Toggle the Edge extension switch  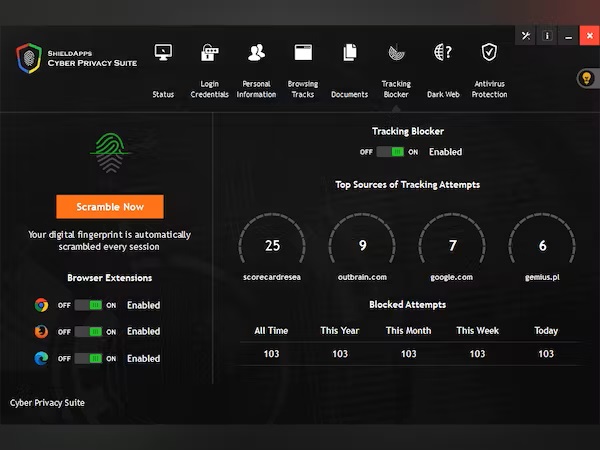(88, 358)
